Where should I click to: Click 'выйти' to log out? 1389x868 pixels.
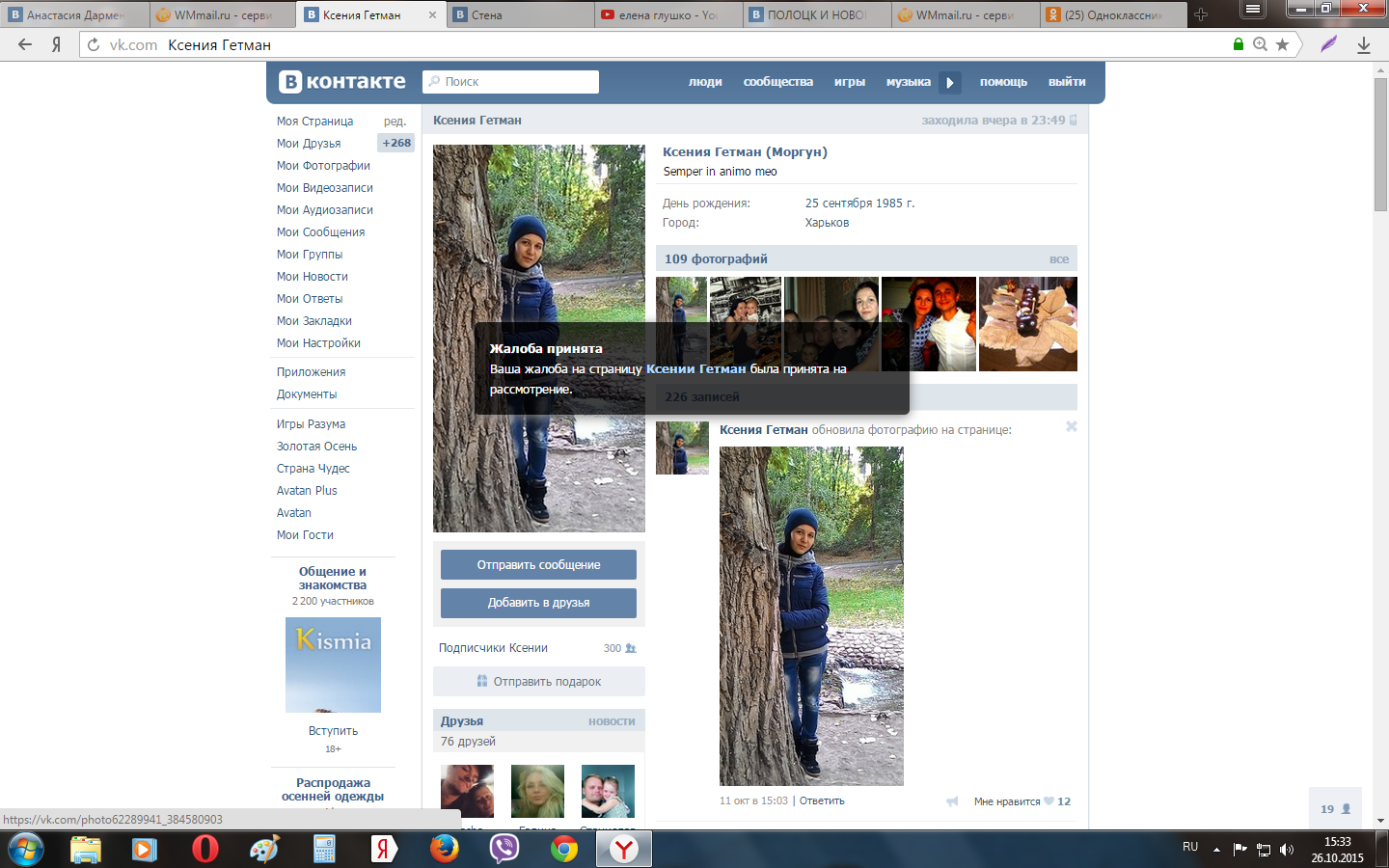pos(1067,82)
